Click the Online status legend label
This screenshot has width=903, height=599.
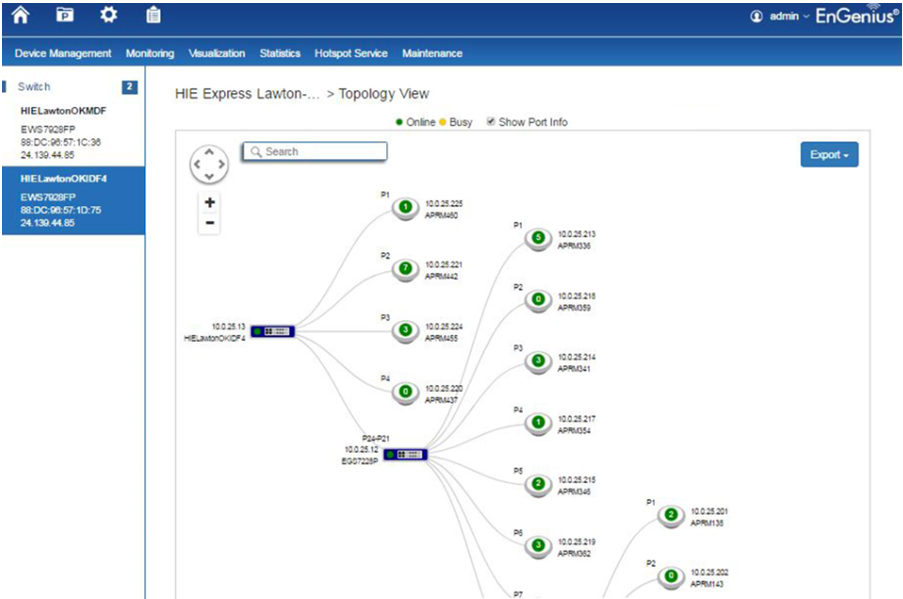[420, 122]
